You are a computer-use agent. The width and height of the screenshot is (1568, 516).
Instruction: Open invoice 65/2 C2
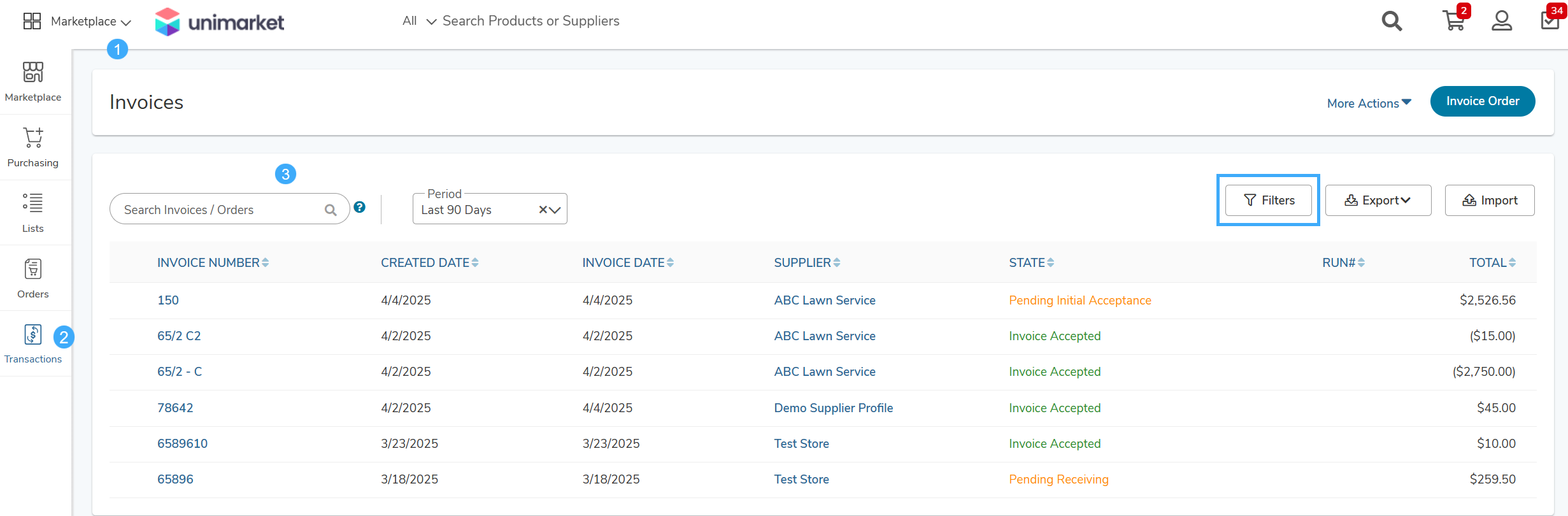pyautogui.click(x=179, y=336)
